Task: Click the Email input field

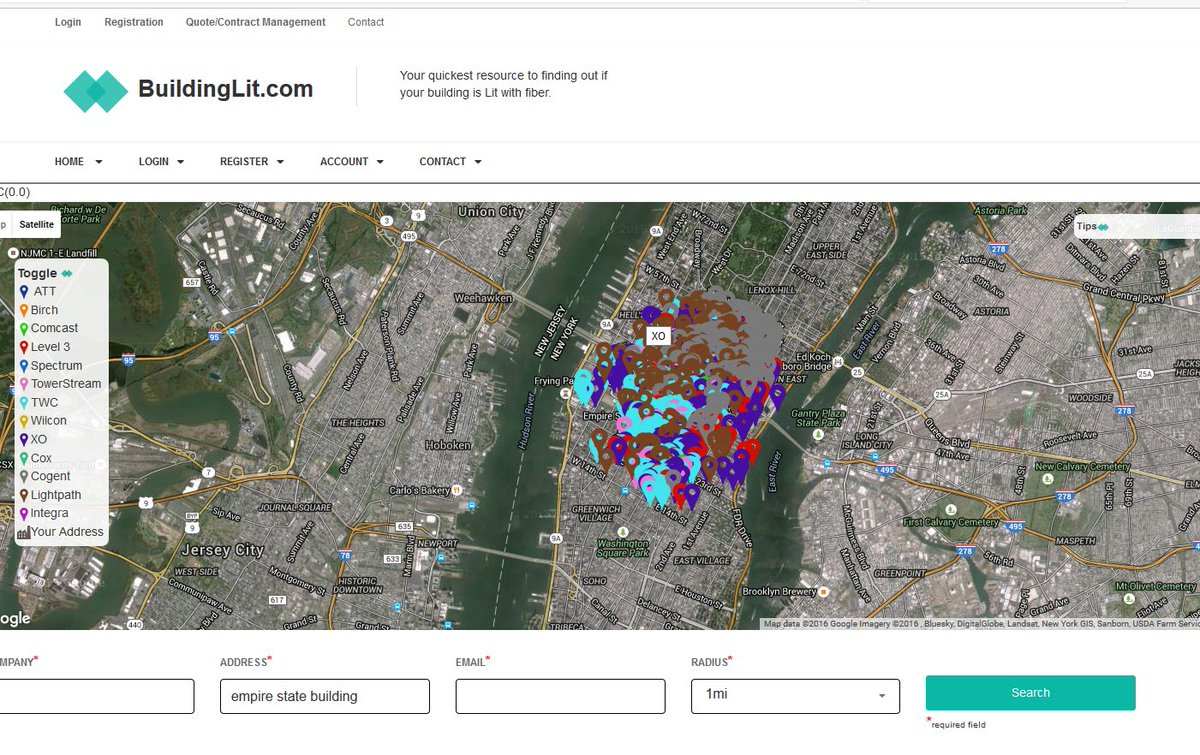Action: [x=560, y=696]
